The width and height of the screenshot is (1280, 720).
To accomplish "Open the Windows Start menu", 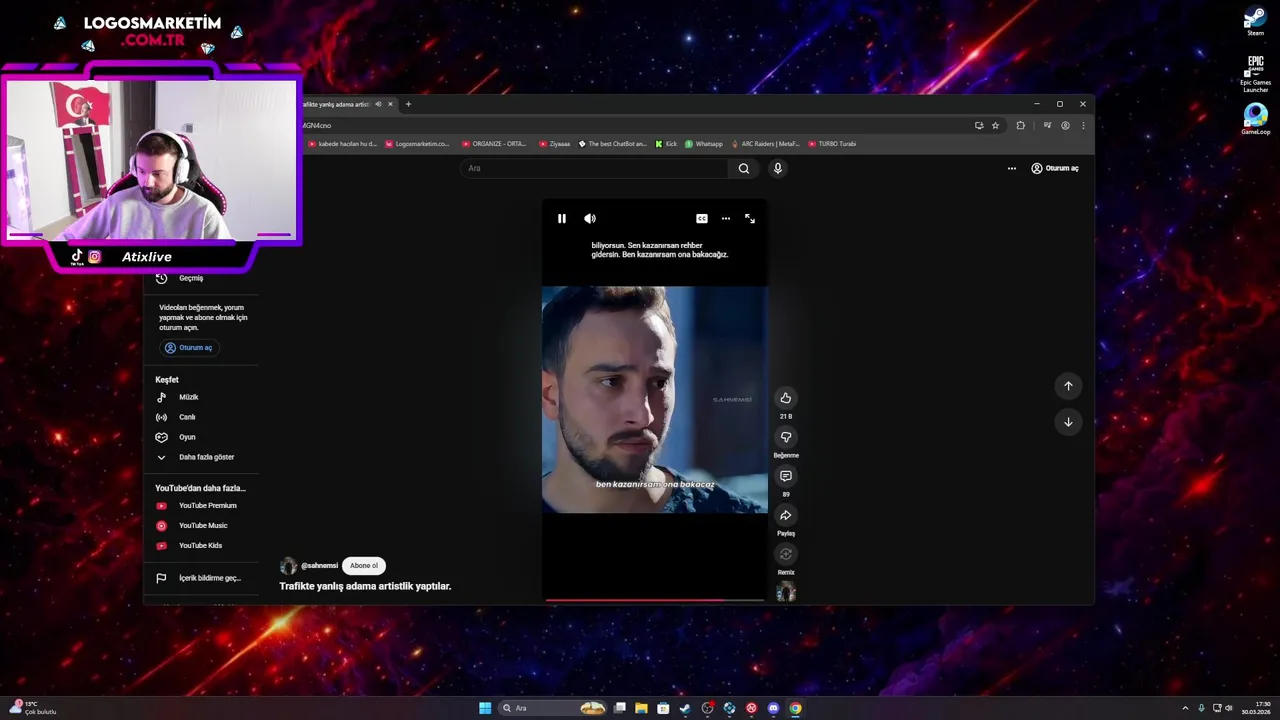I will tap(485, 708).
